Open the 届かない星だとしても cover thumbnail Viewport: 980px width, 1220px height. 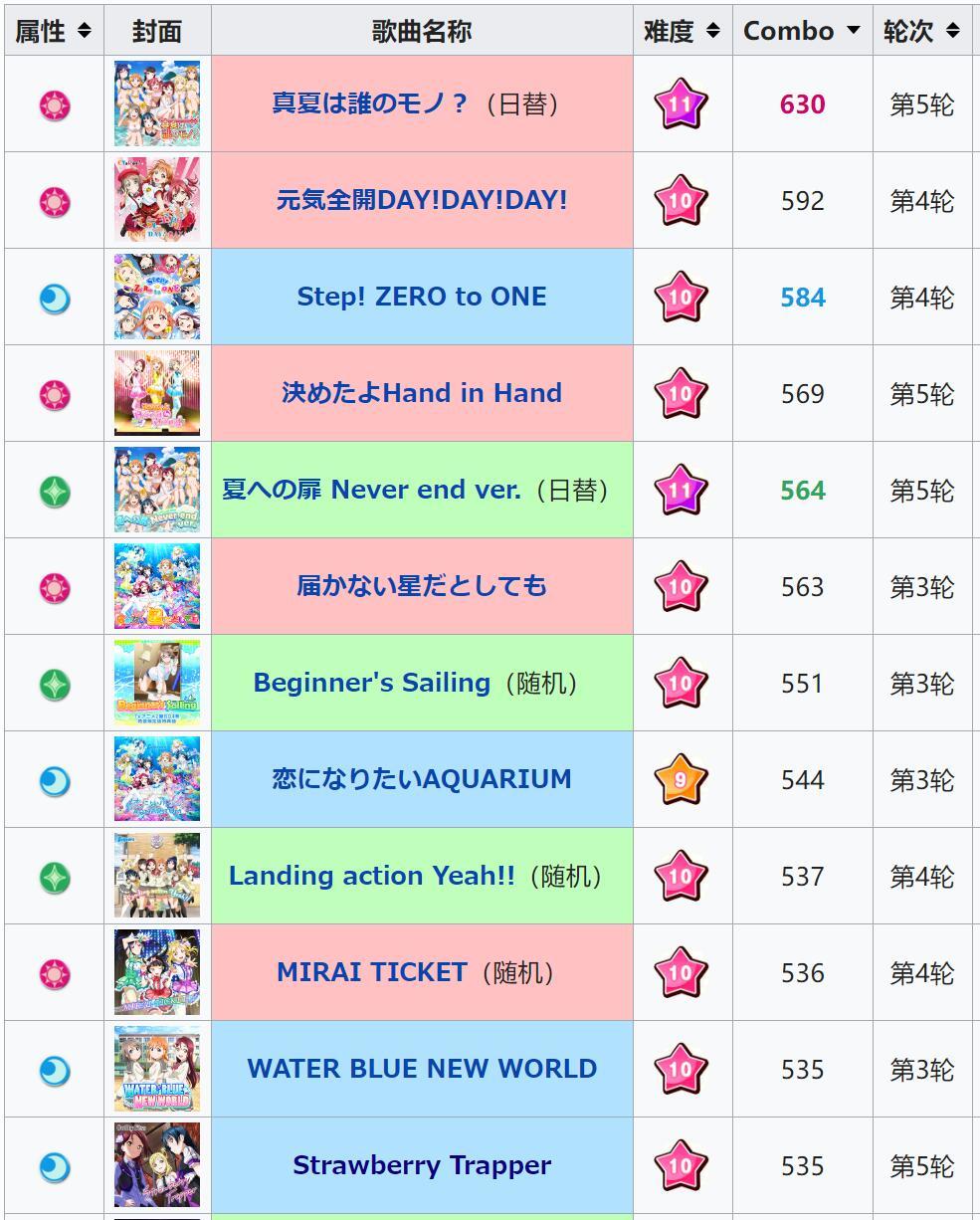[x=157, y=586]
